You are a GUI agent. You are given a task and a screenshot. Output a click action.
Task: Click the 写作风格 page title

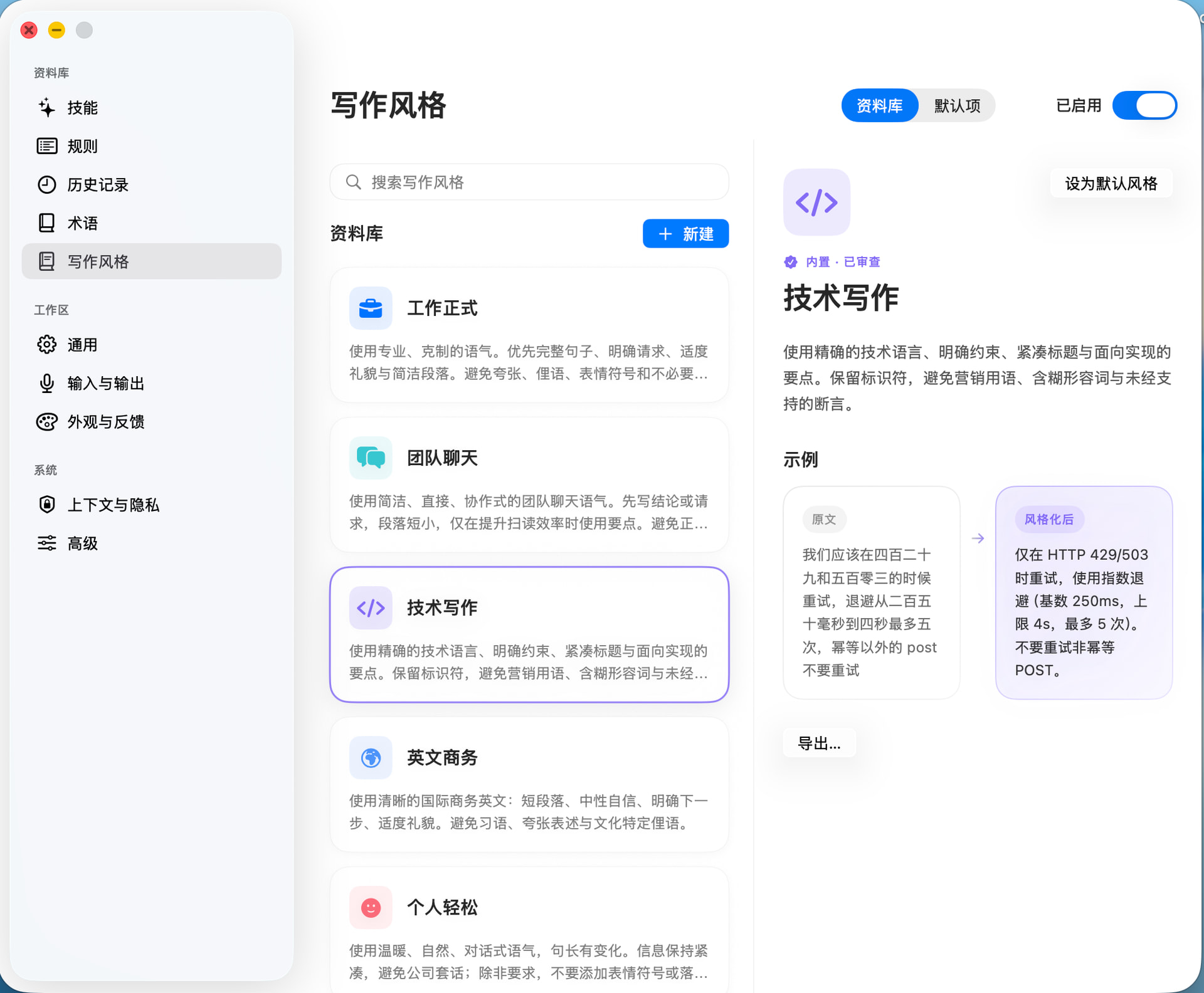click(x=388, y=105)
